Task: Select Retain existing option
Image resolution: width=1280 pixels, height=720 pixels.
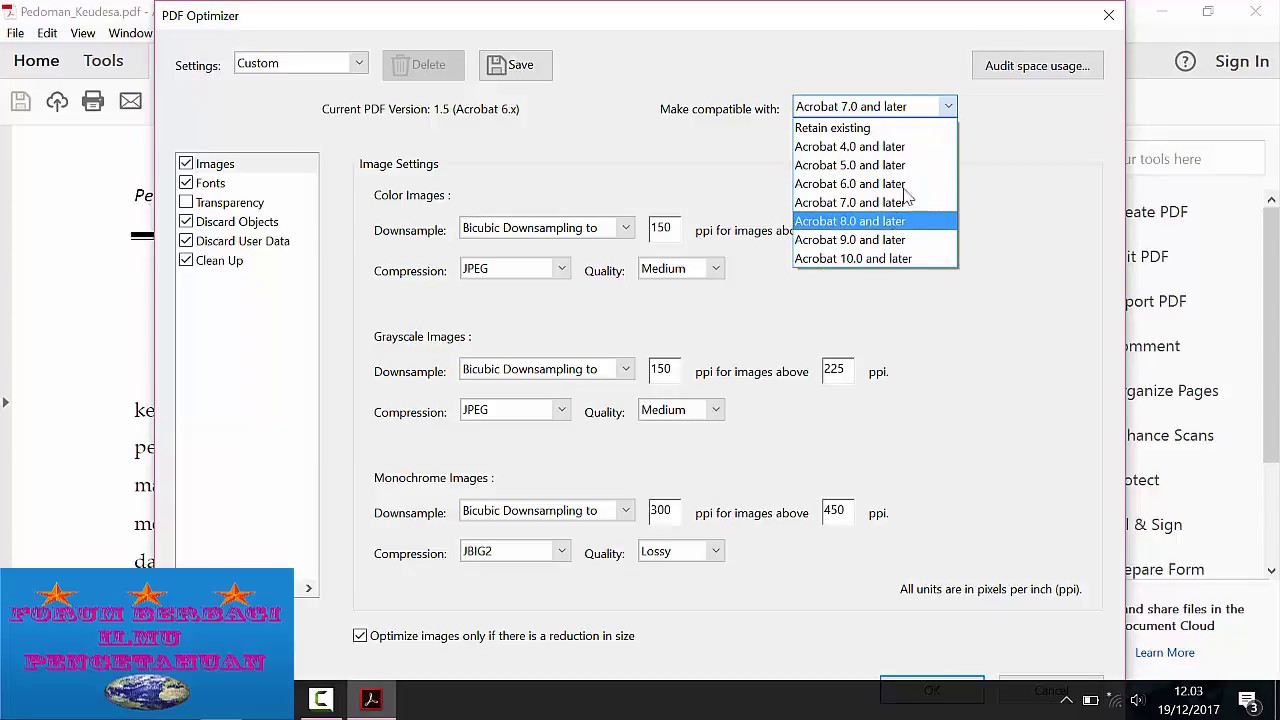Action: [875, 128]
